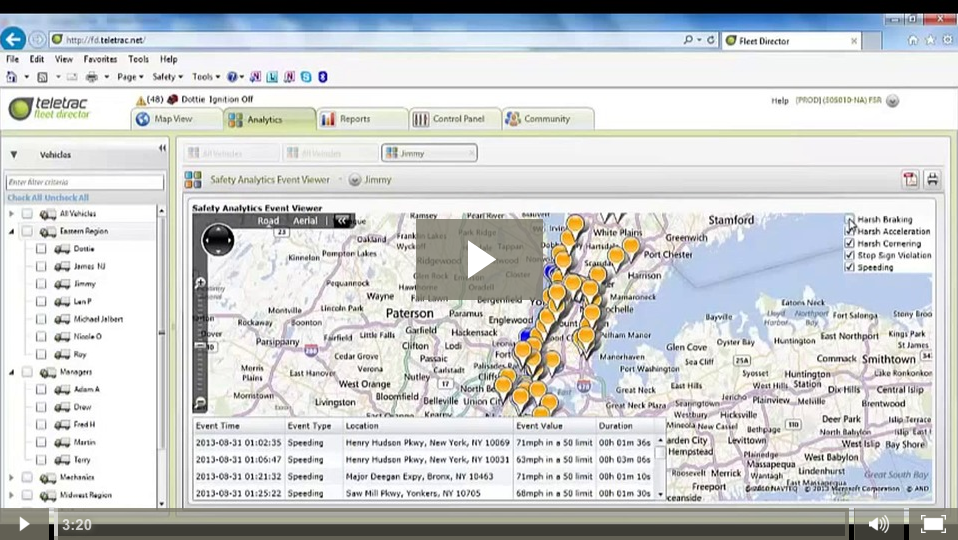Switch map to Aerial view
958x540 pixels.
pos(305,221)
